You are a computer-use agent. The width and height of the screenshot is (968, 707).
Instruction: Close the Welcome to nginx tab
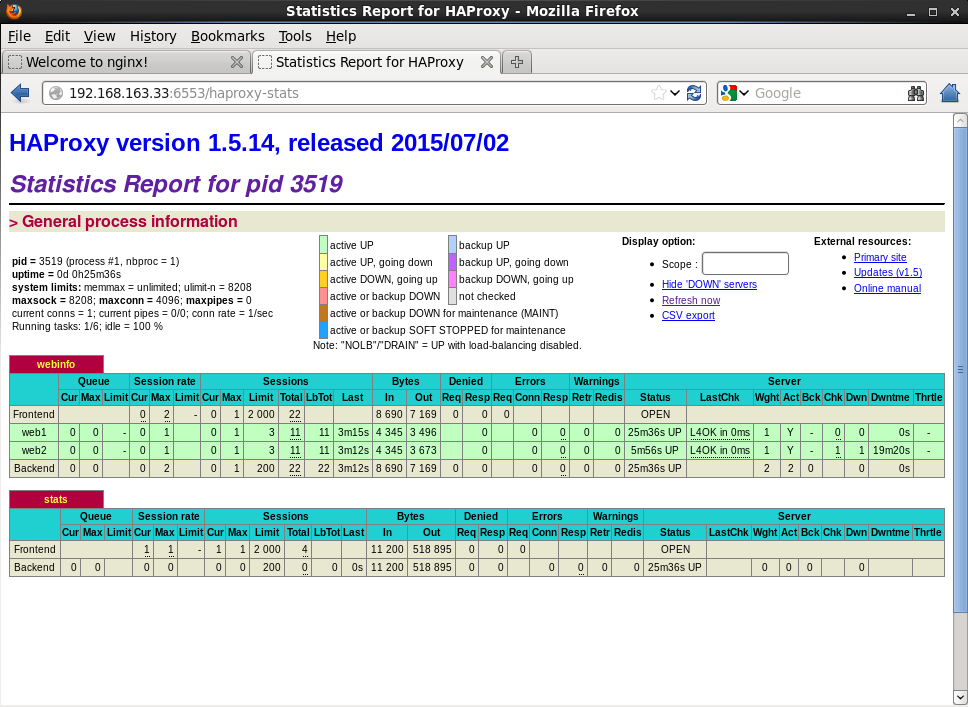[x=237, y=62]
